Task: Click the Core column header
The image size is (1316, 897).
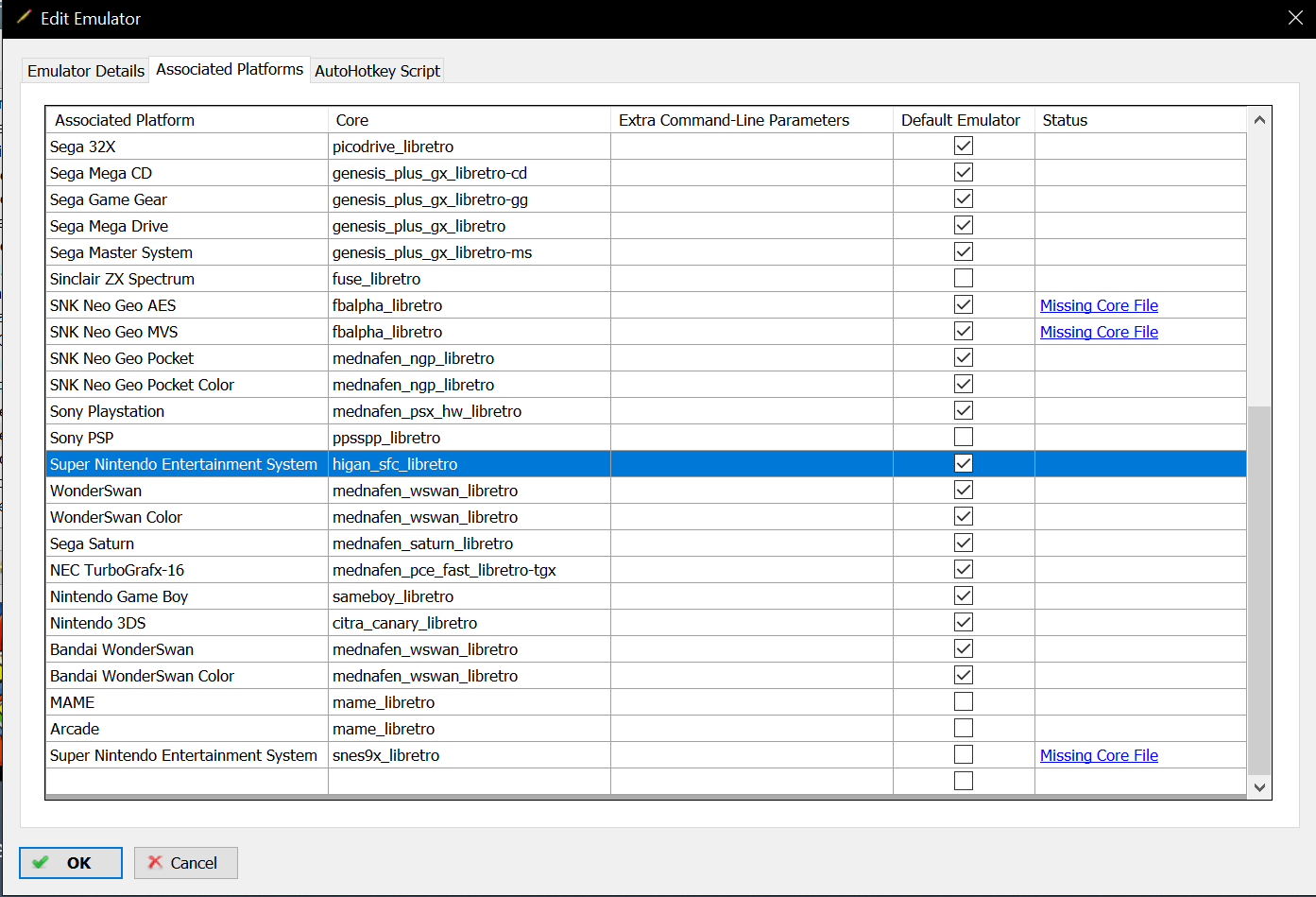Action: coord(470,120)
